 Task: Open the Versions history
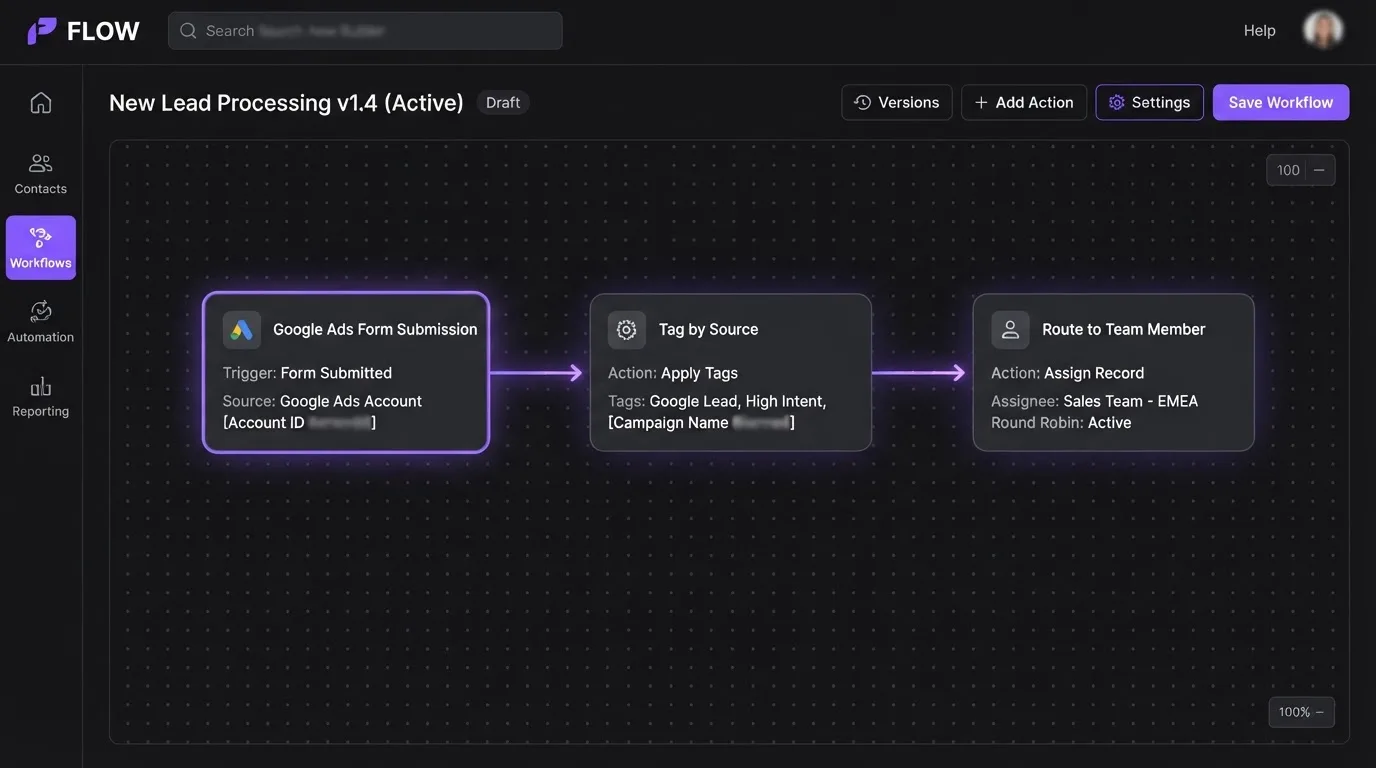tap(897, 102)
